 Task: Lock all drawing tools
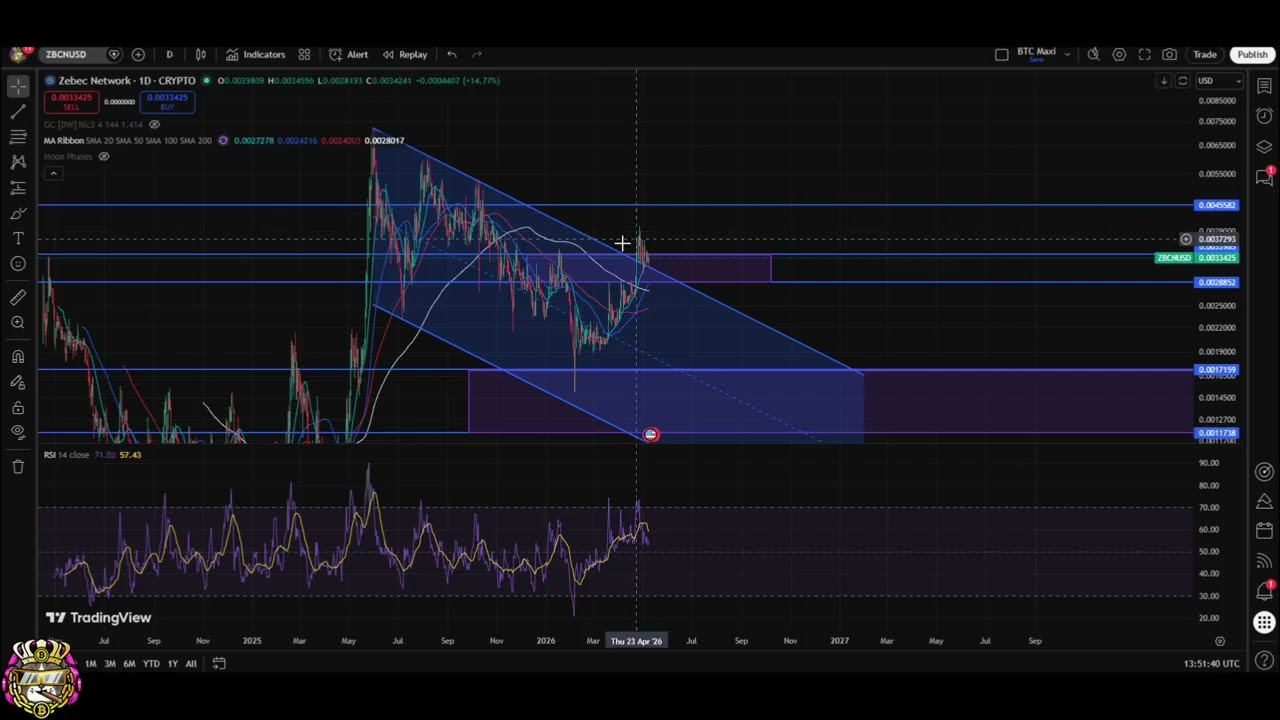(x=18, y=407)
